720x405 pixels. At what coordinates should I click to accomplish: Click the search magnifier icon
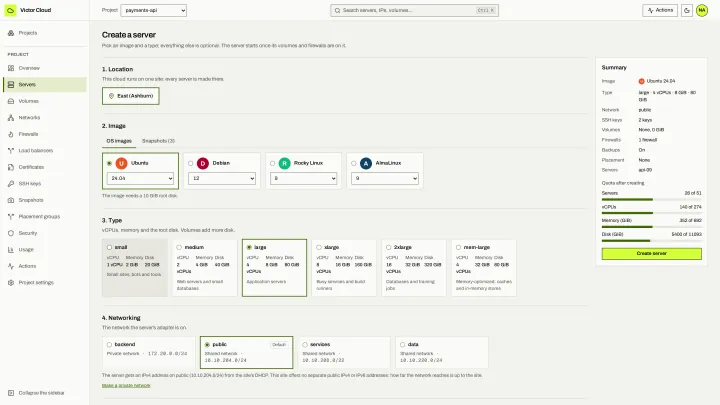(x=338, y=10)
